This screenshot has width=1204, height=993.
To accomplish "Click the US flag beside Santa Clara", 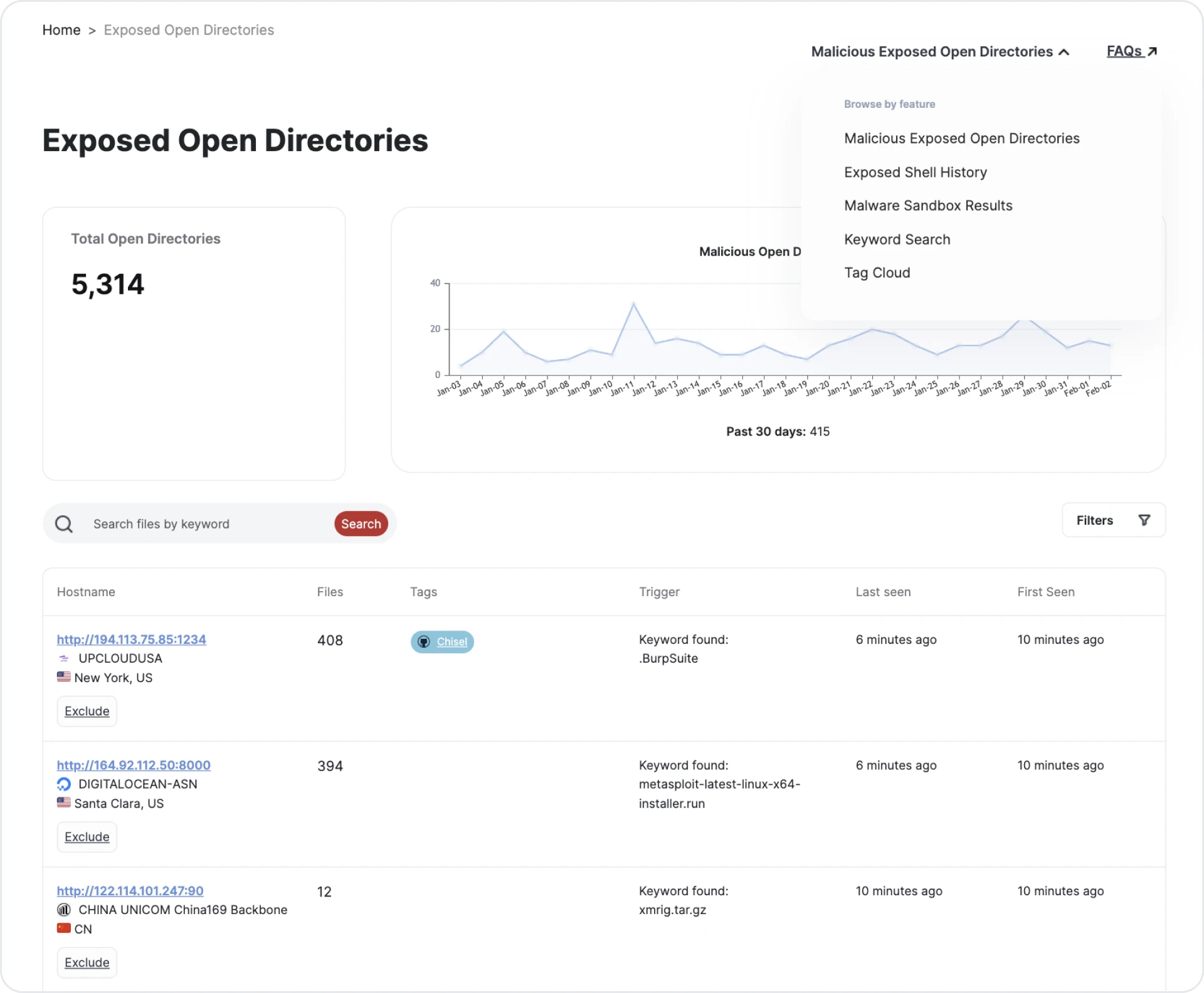I will [64, 802].
